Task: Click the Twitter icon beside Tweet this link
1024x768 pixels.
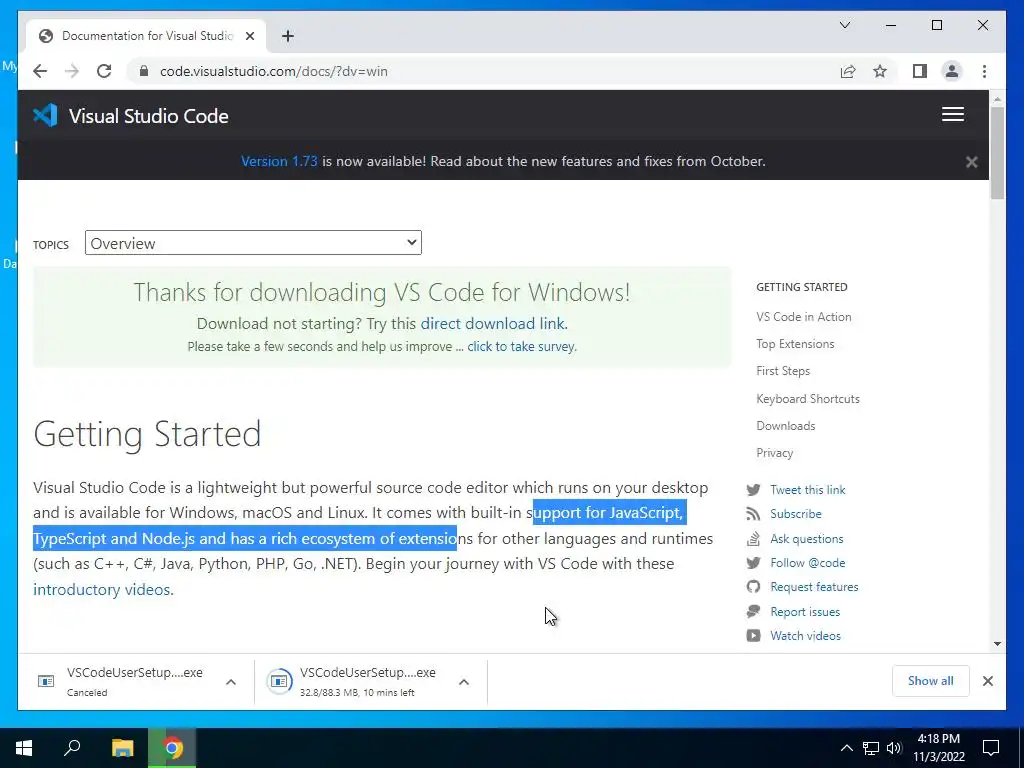Action: pos(753,490)
